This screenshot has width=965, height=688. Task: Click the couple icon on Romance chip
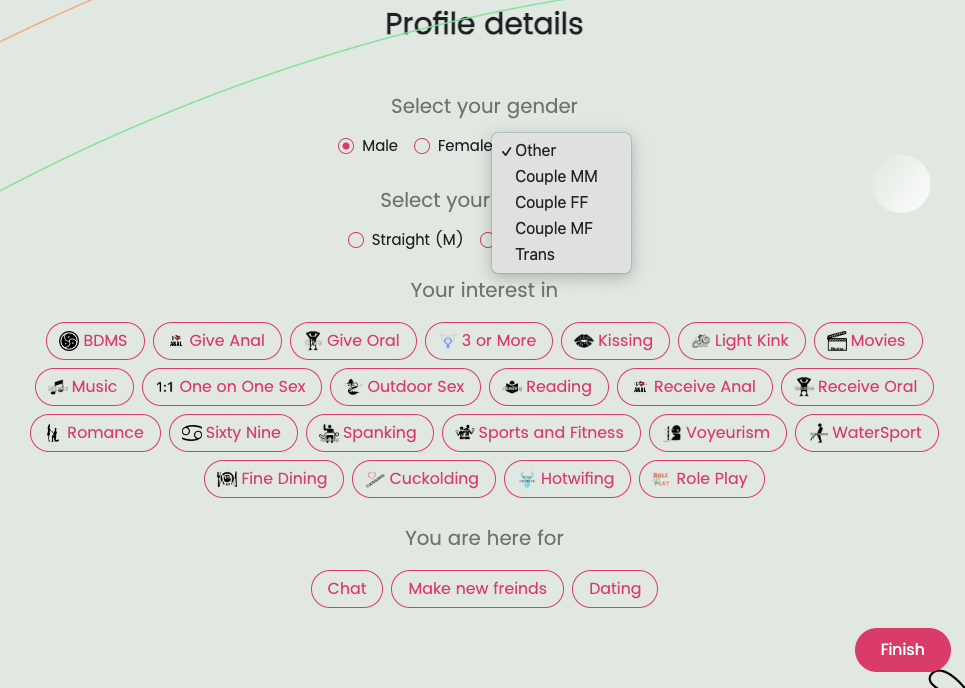click(52, 433)
